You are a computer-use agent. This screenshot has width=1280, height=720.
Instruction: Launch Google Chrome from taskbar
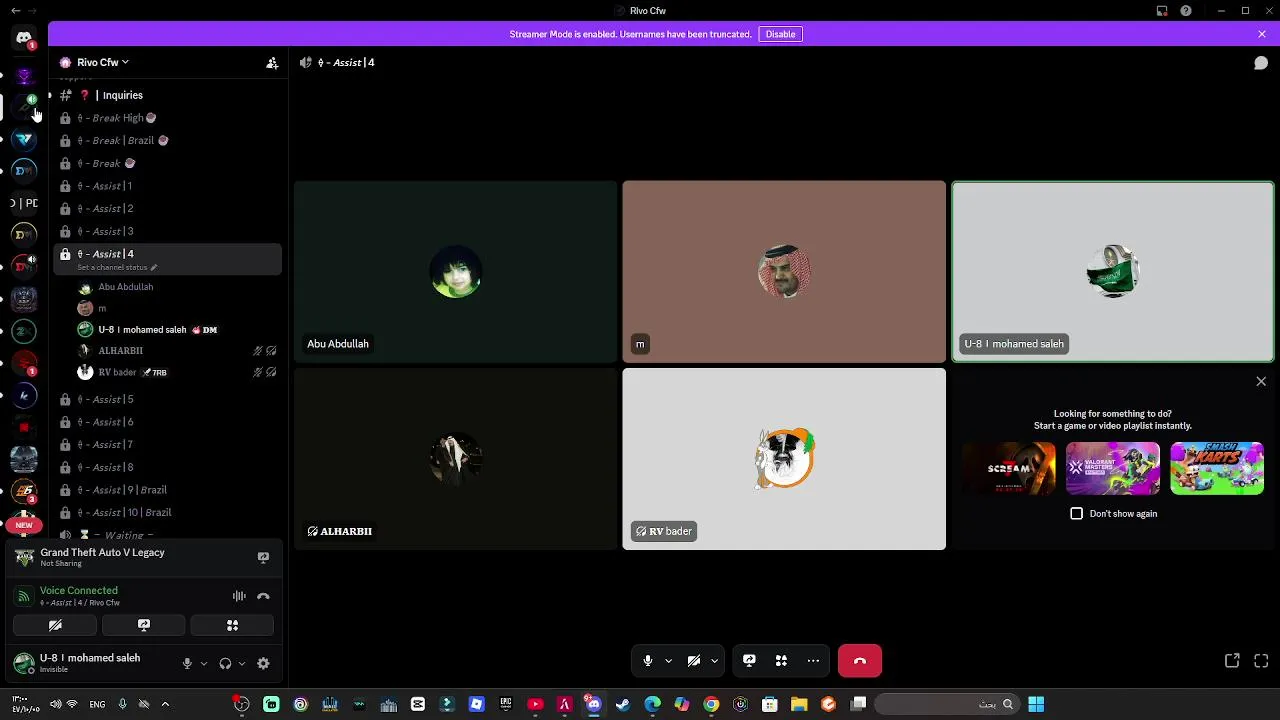[711, 704]
